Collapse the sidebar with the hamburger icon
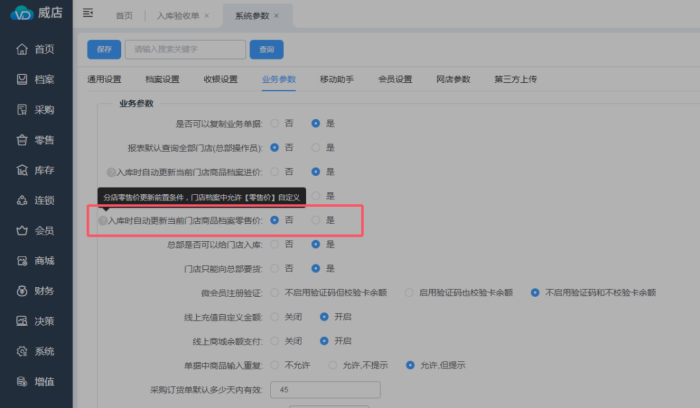700x408 pixels. point(88,14)
